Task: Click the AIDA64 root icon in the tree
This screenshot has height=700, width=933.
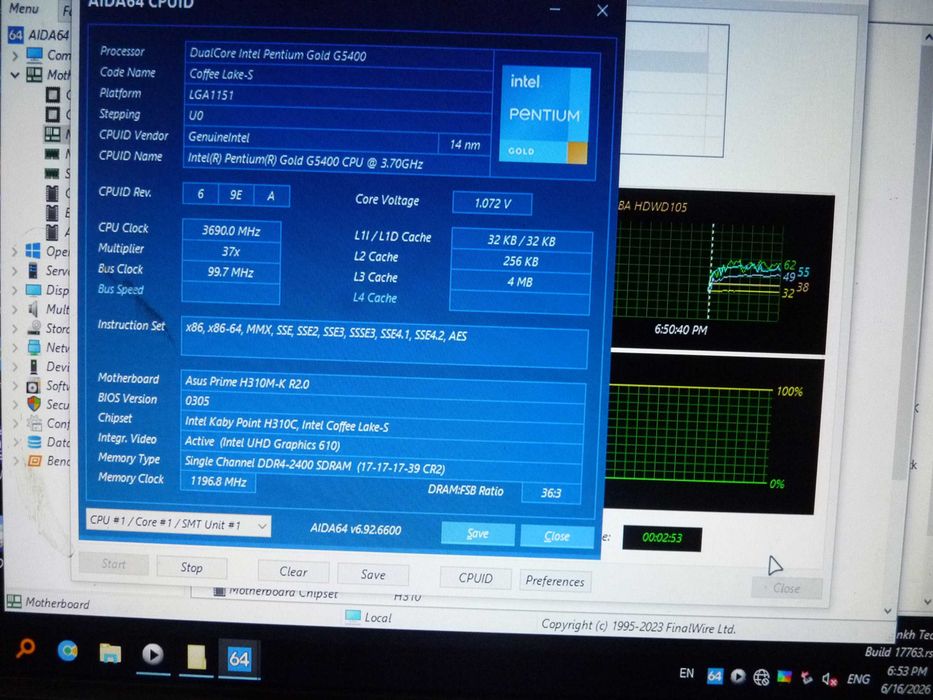Action: tap(15, 35)
